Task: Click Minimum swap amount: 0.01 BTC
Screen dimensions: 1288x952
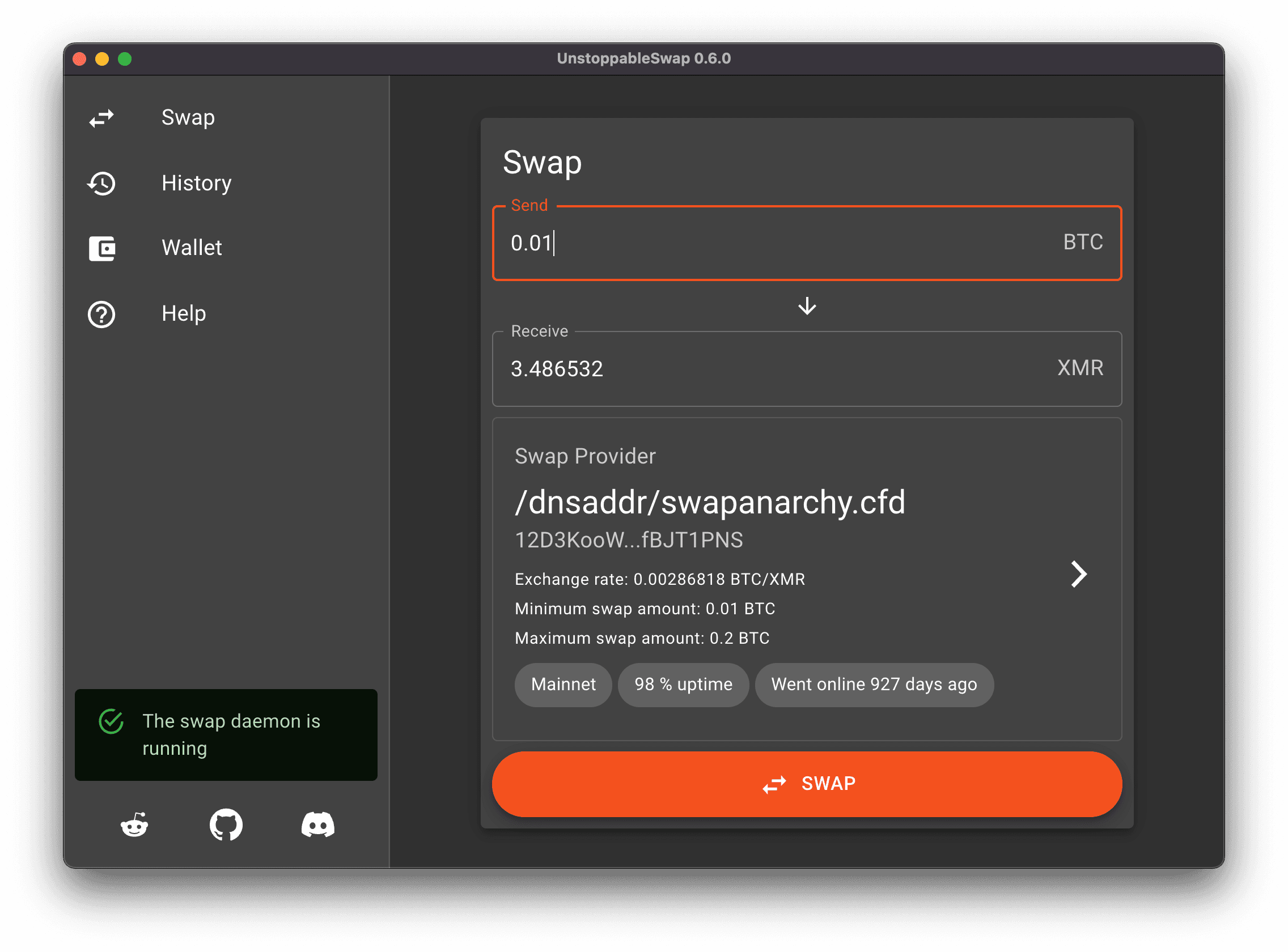Action: coord(645,609)
